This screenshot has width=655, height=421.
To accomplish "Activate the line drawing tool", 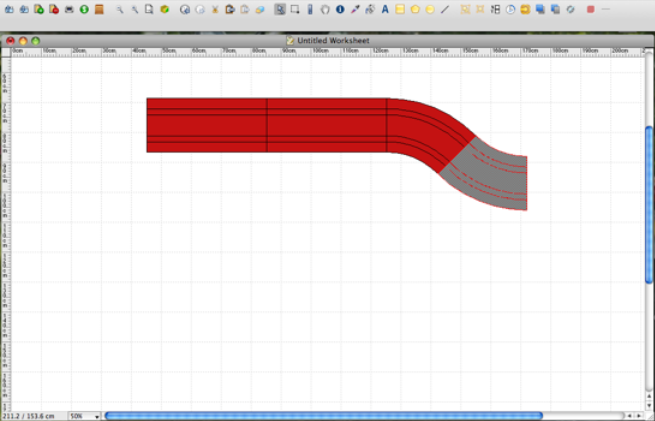I will (x=446, y=9).
